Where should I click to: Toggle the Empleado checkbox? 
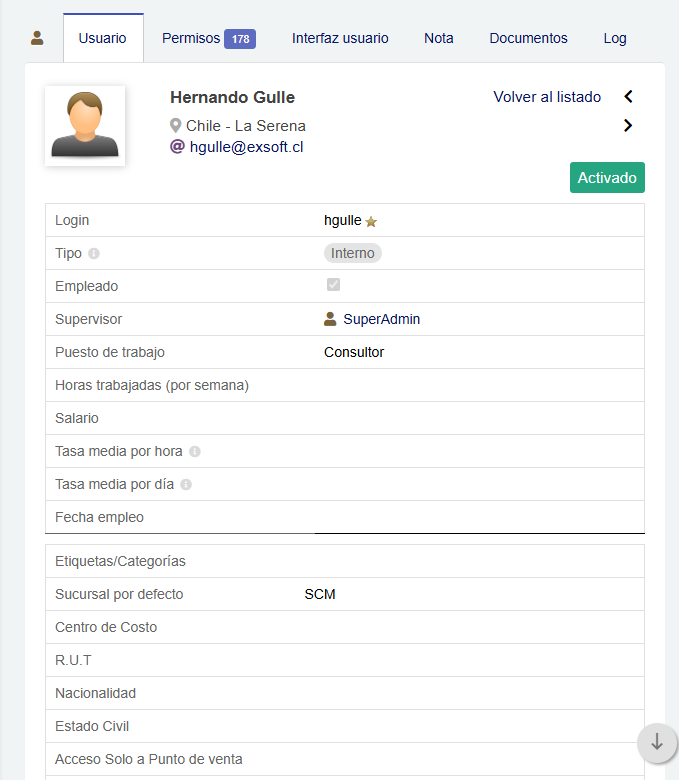333,285
